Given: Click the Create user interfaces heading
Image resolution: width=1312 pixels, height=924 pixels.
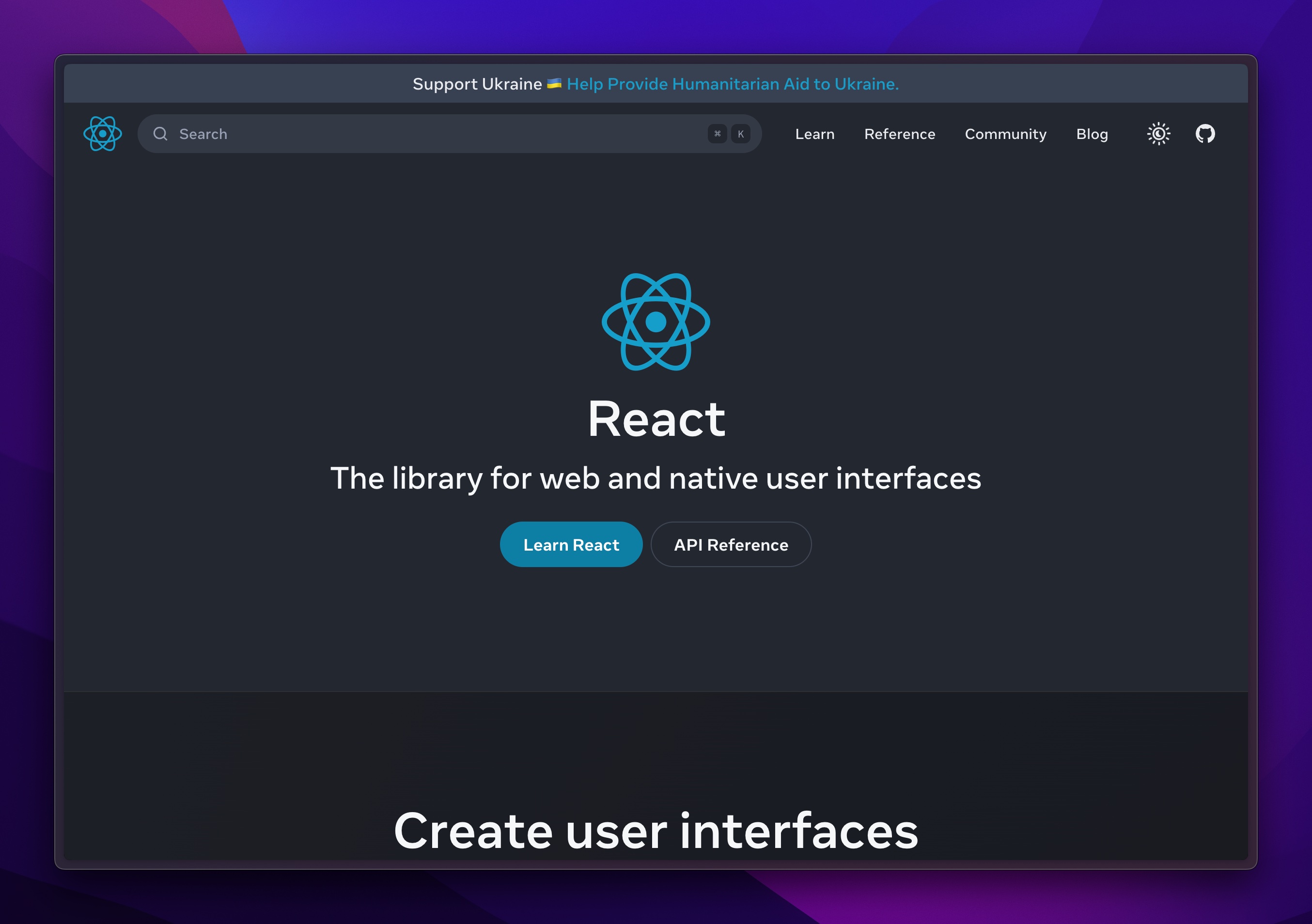Looking at the screenshot, I should click(656, 832).
